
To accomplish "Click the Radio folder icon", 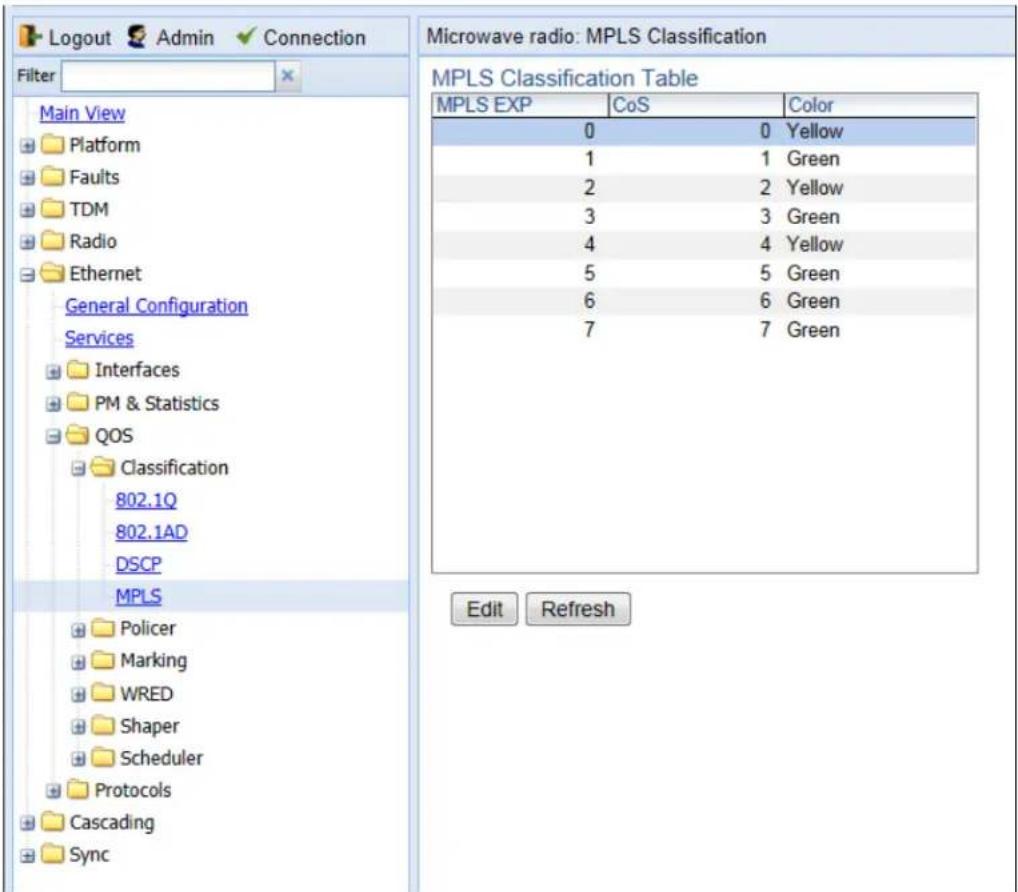I will tap(53, 241).
